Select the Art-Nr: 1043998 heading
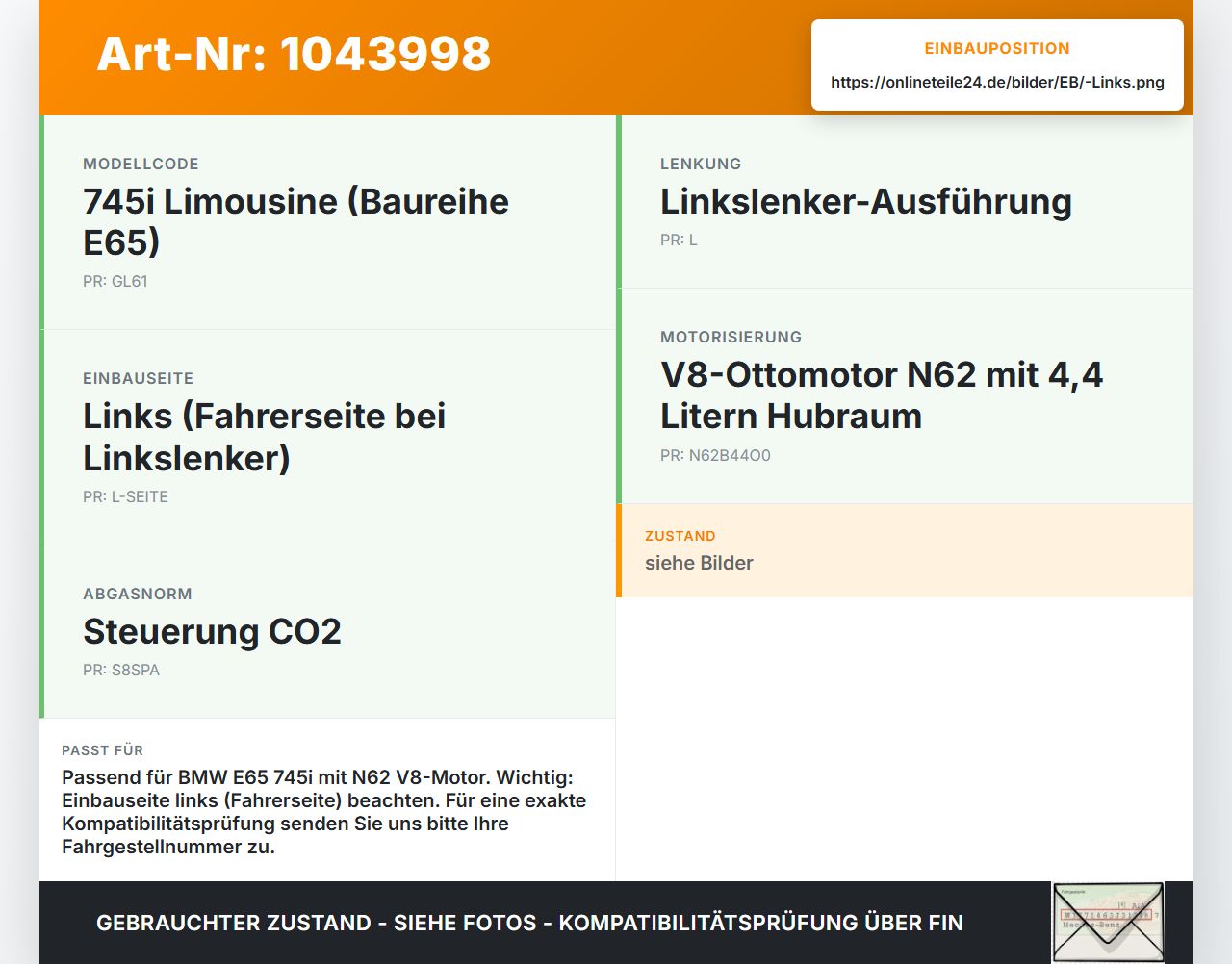The image size is (1232, 964). pos(294,54)
